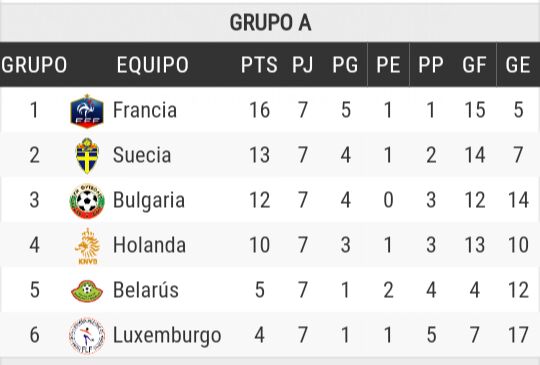The image size is (540, 365).
Task: Click the GRUPO A title bar
Action: click(x=270, y=23)
